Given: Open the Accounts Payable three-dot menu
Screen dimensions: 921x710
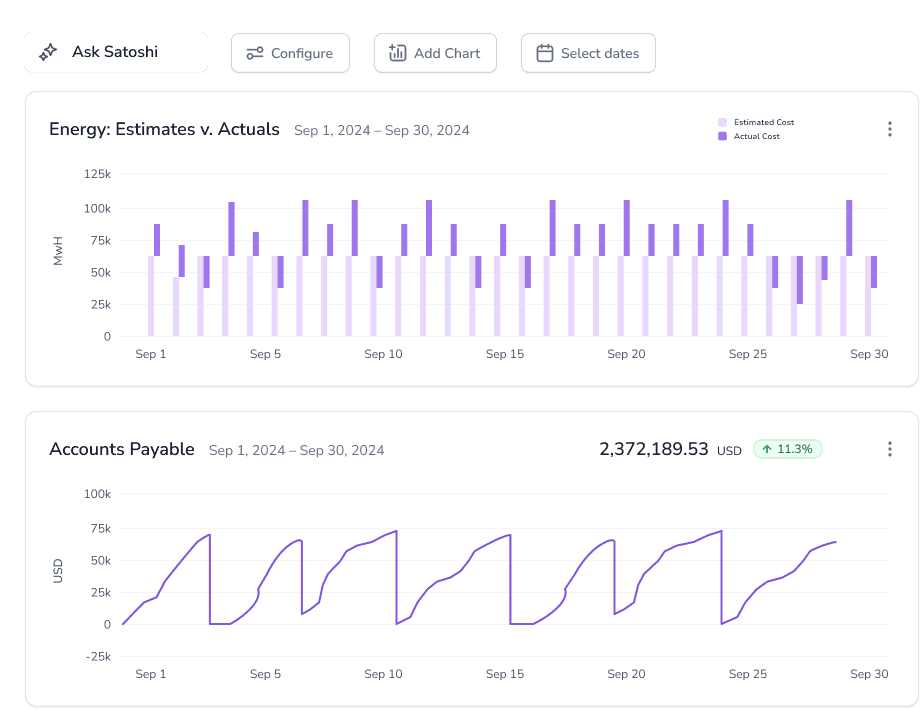Looking at the screenshot, I should point(890,449).
